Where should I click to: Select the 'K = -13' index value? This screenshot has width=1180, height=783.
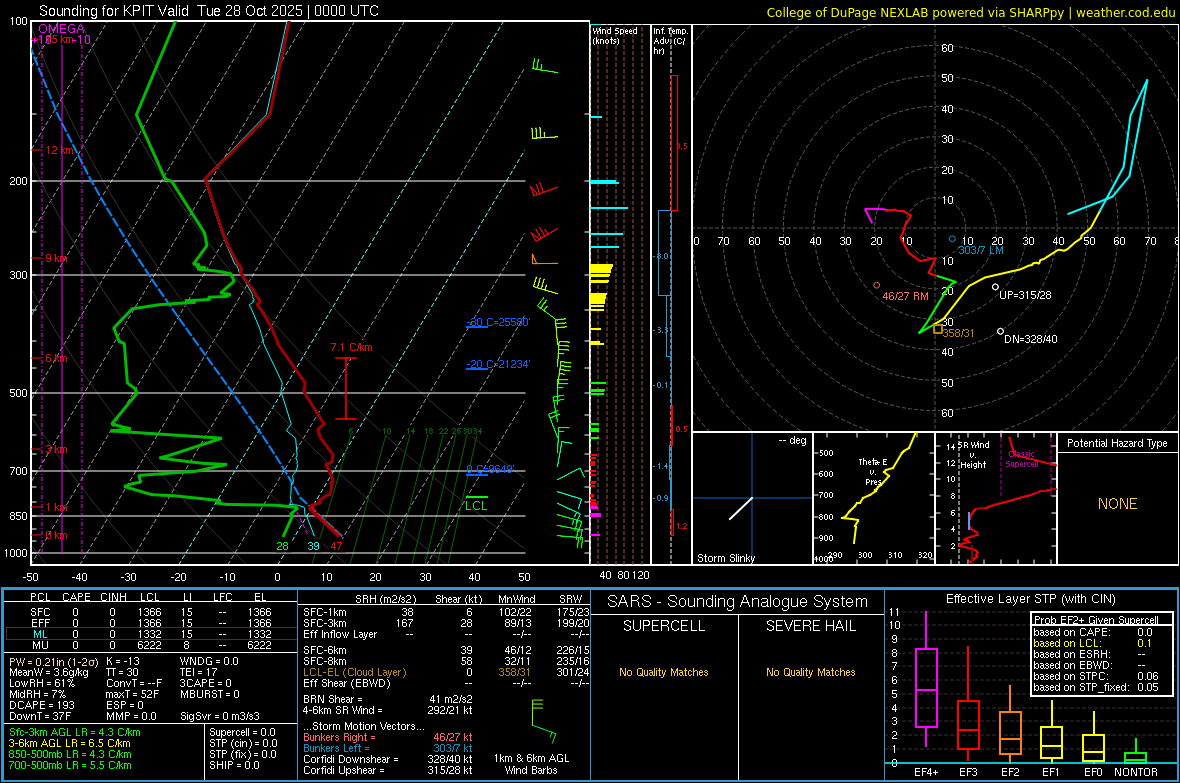123,661
